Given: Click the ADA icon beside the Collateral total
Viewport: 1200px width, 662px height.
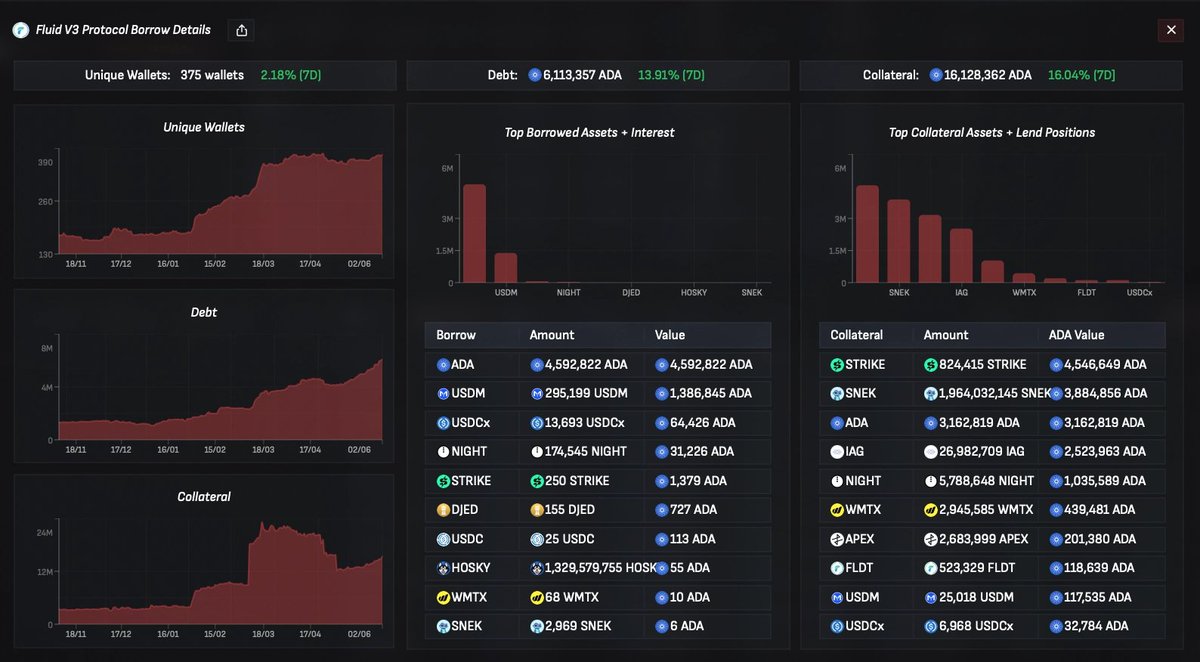Looking at the screenshot, I should [936, 75].
